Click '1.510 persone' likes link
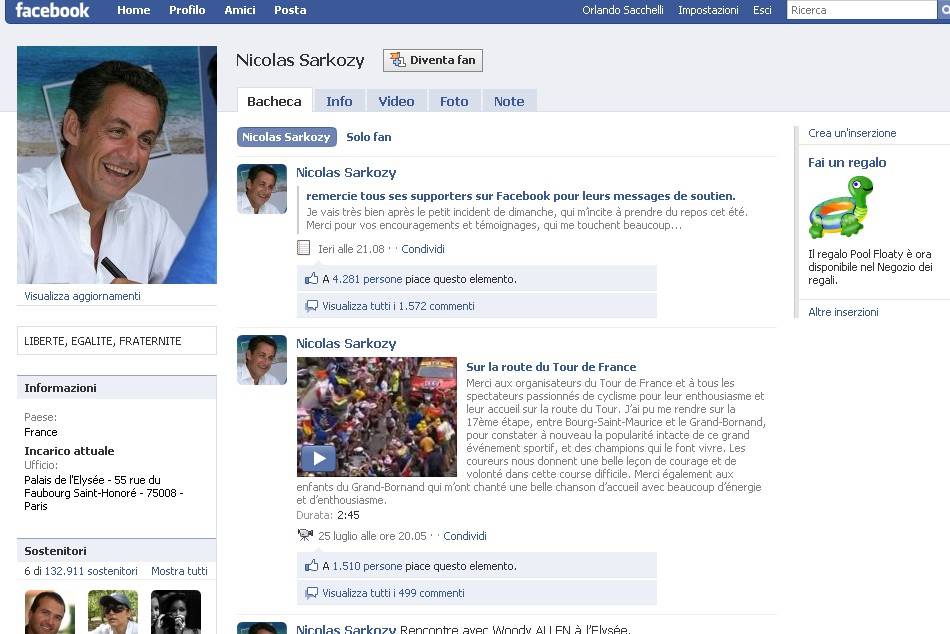 [x=367, y=566]
